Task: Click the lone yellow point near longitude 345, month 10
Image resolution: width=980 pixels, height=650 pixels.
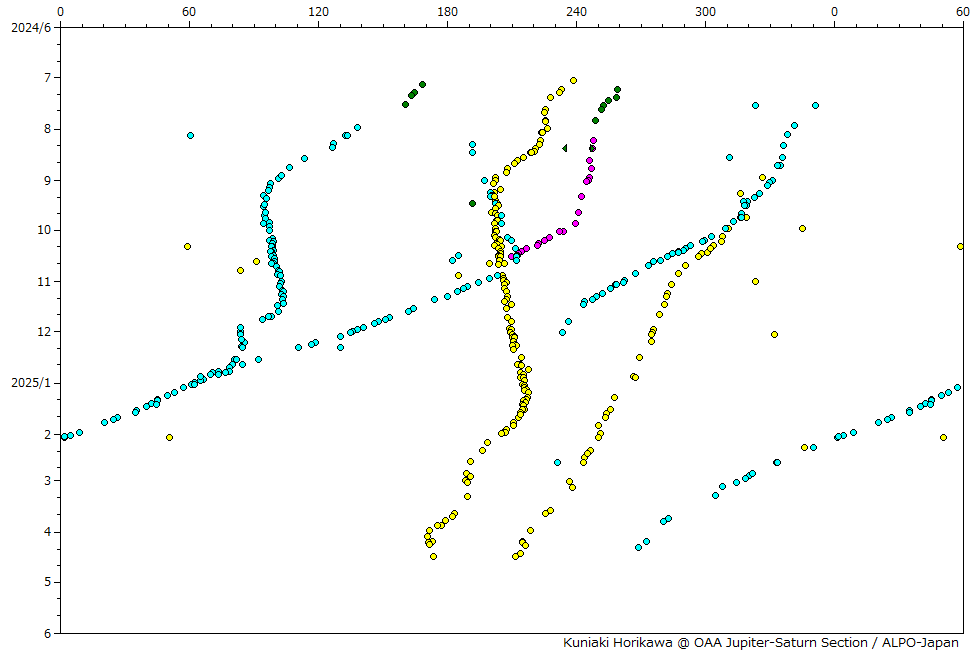Action: [x=802, y=228]
